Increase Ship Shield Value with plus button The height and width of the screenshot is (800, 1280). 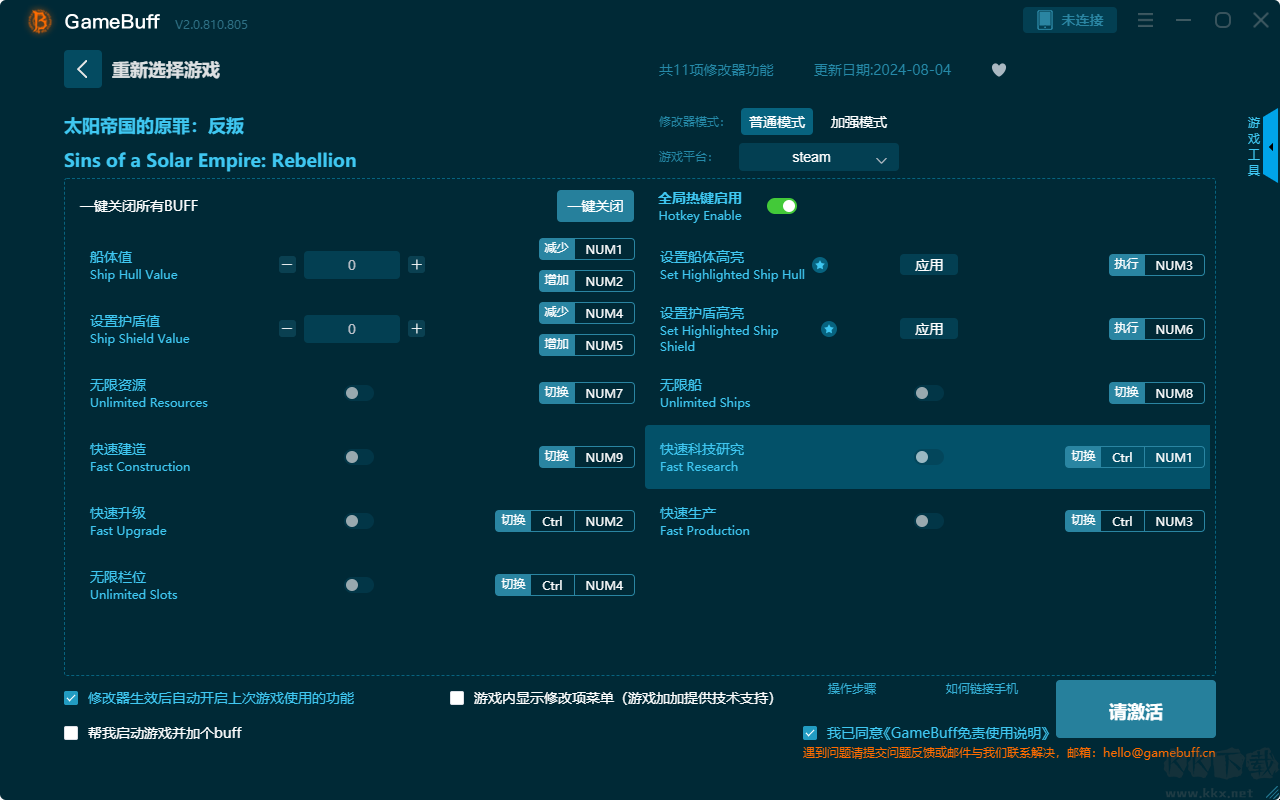[x=417, y=329]
